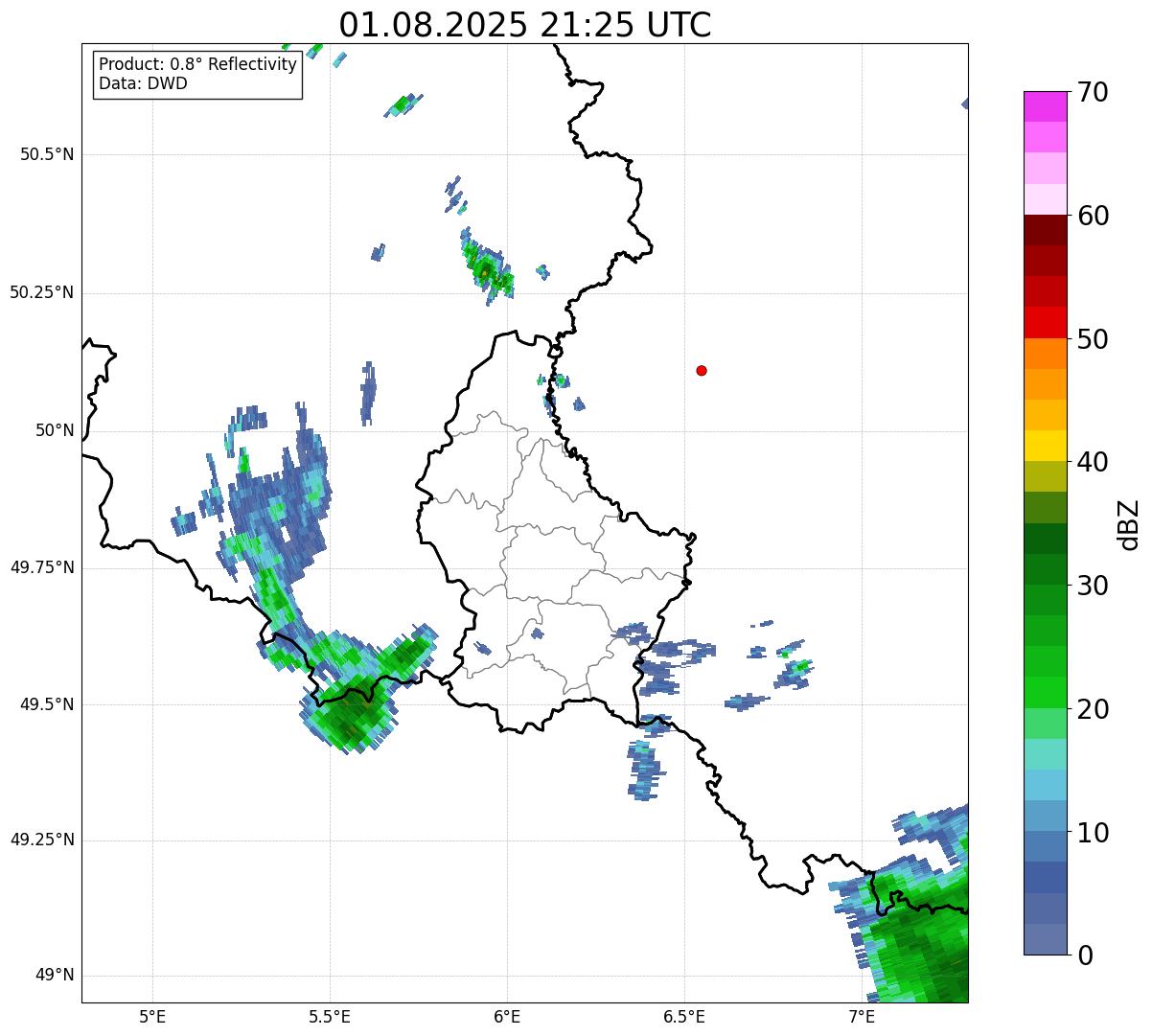Viewport: 1152px width, 1036px height.
Task: Click the 70 dBZ colorbar label
Action: pyautogui.click(x=1093, y=93)
